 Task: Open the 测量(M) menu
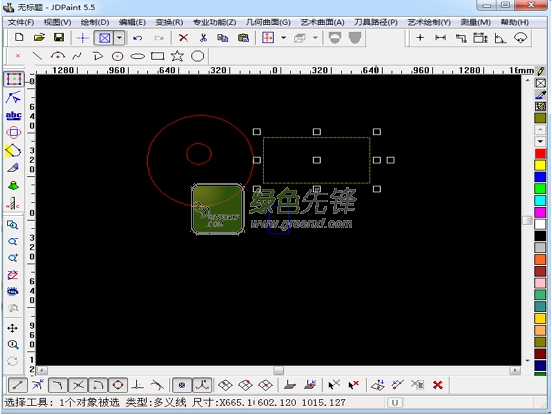pos(476,22)
